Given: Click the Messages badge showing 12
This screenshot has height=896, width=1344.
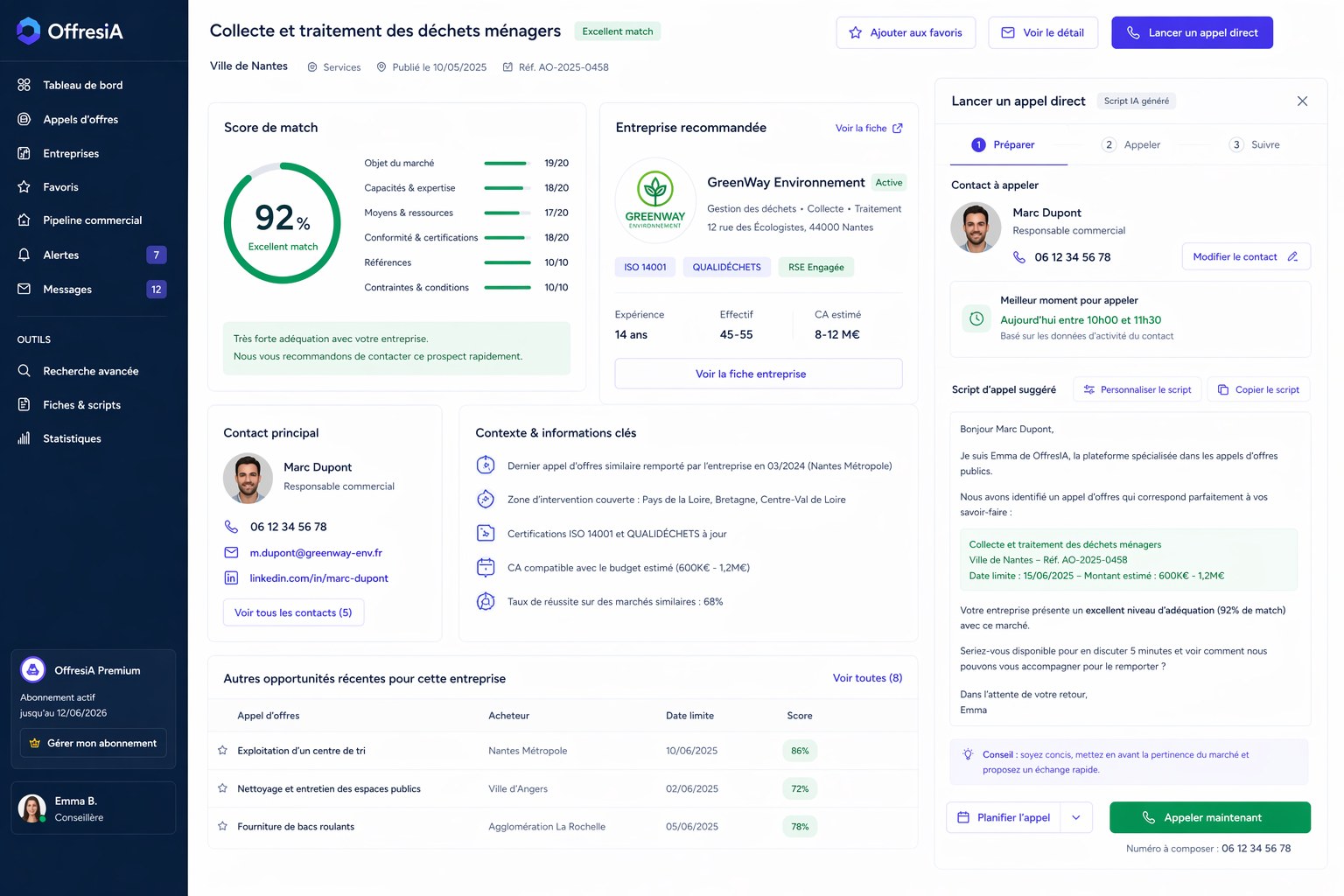Looking at the screenshot, I should tap(157, 289).
